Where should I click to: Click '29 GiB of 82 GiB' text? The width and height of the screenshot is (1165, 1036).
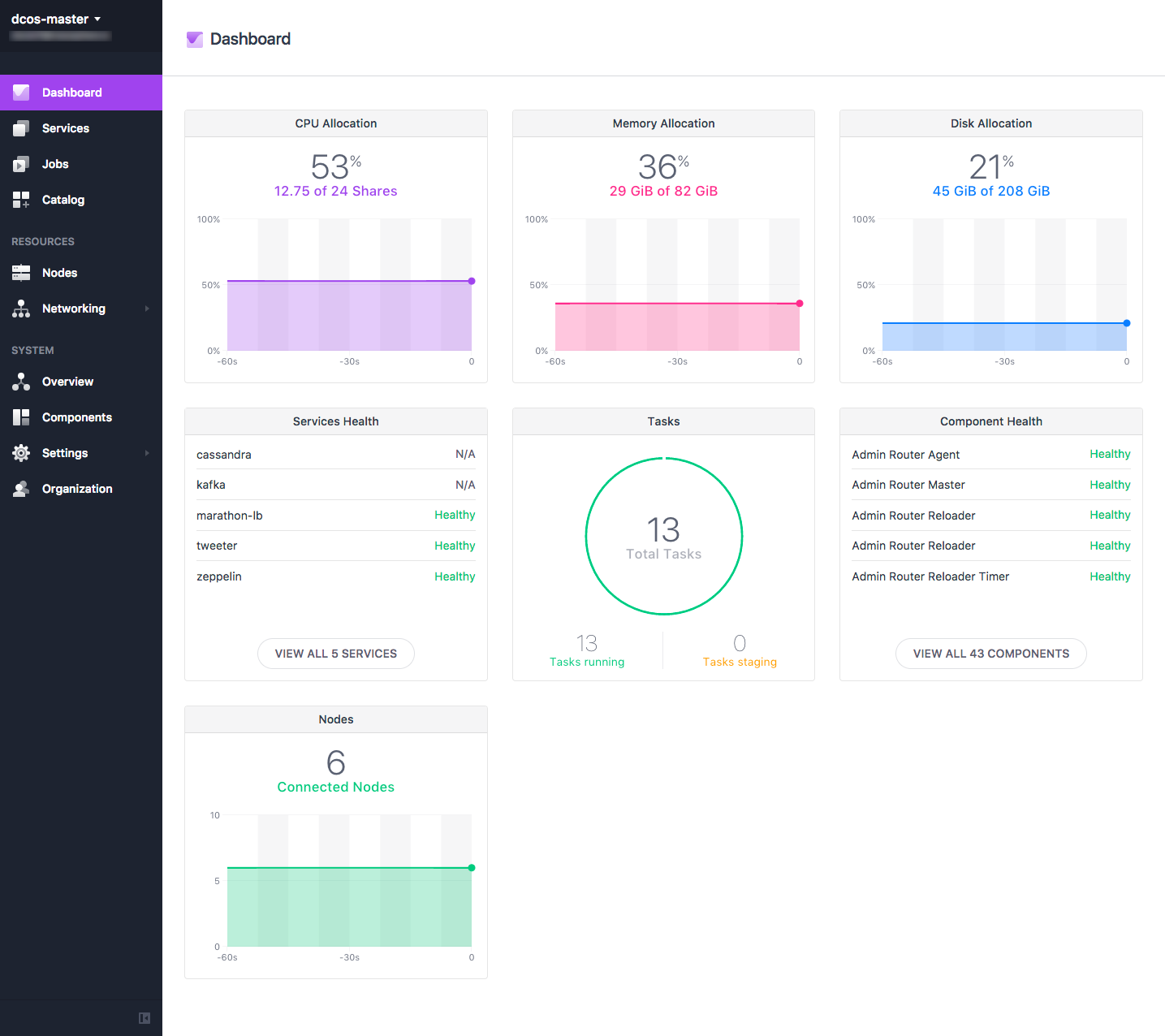coord(664,192)
